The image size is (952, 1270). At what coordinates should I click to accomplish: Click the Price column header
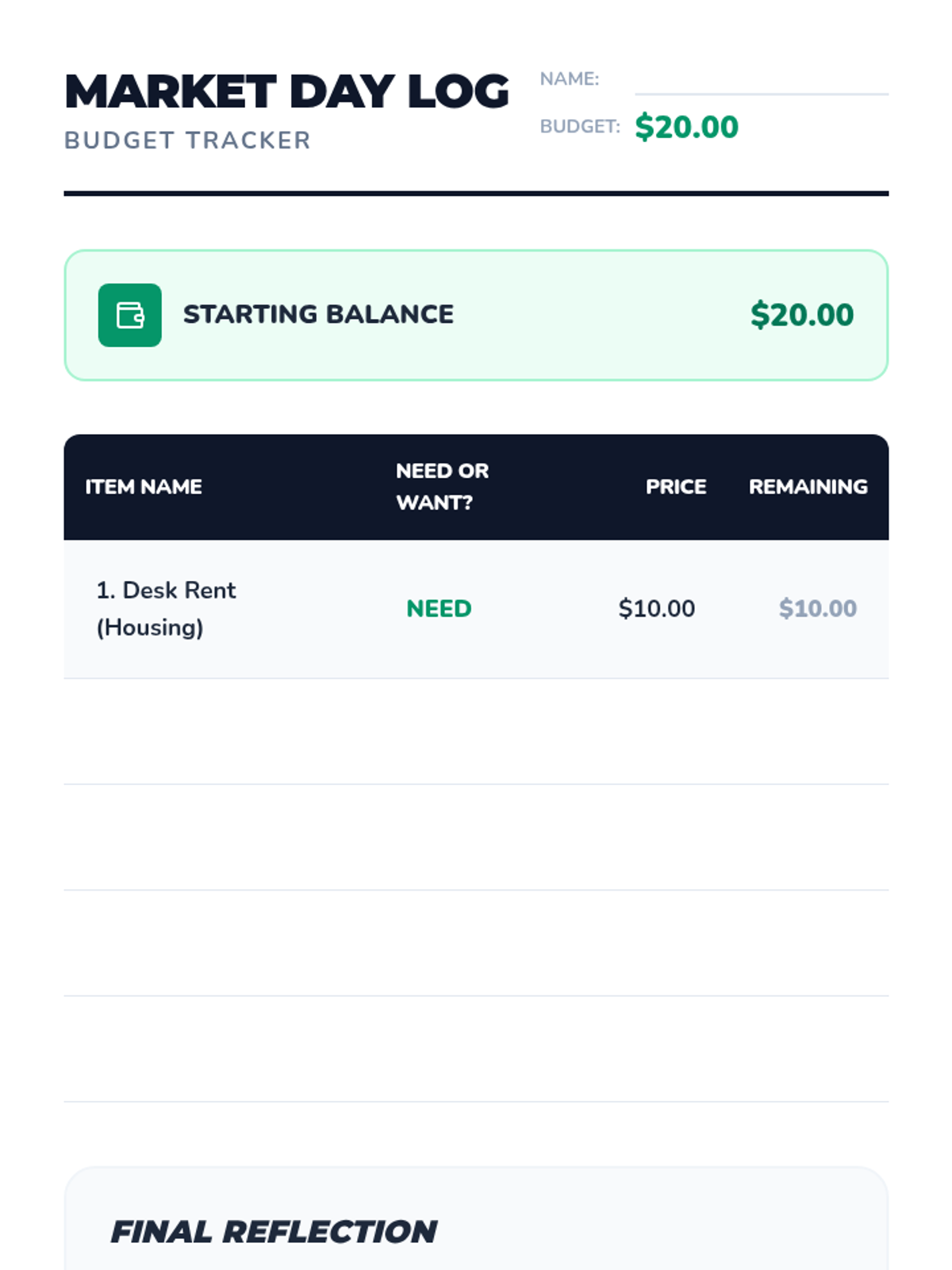pos(676,487)
